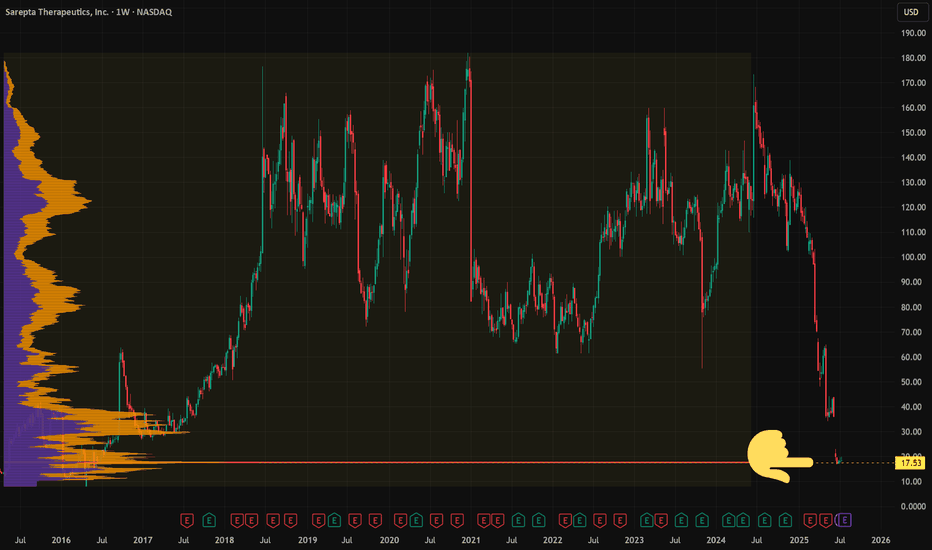Image resolution: width=932 pixels, height=550 pixels.
Task: Click the yellow 17.53 current price label
Action: click(x=911, y=463)
